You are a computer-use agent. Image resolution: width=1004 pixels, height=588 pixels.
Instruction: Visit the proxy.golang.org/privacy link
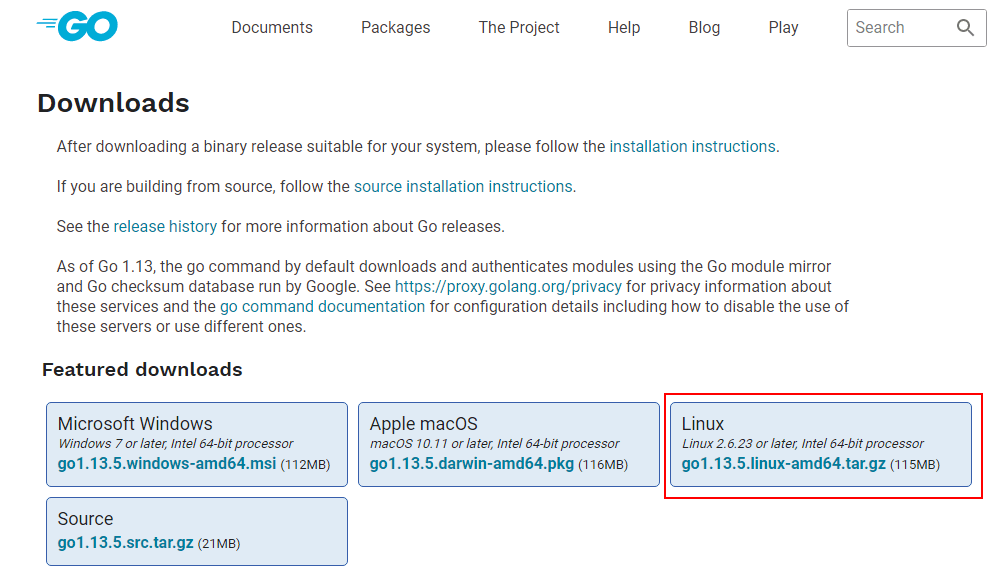(x=508, y=286)
